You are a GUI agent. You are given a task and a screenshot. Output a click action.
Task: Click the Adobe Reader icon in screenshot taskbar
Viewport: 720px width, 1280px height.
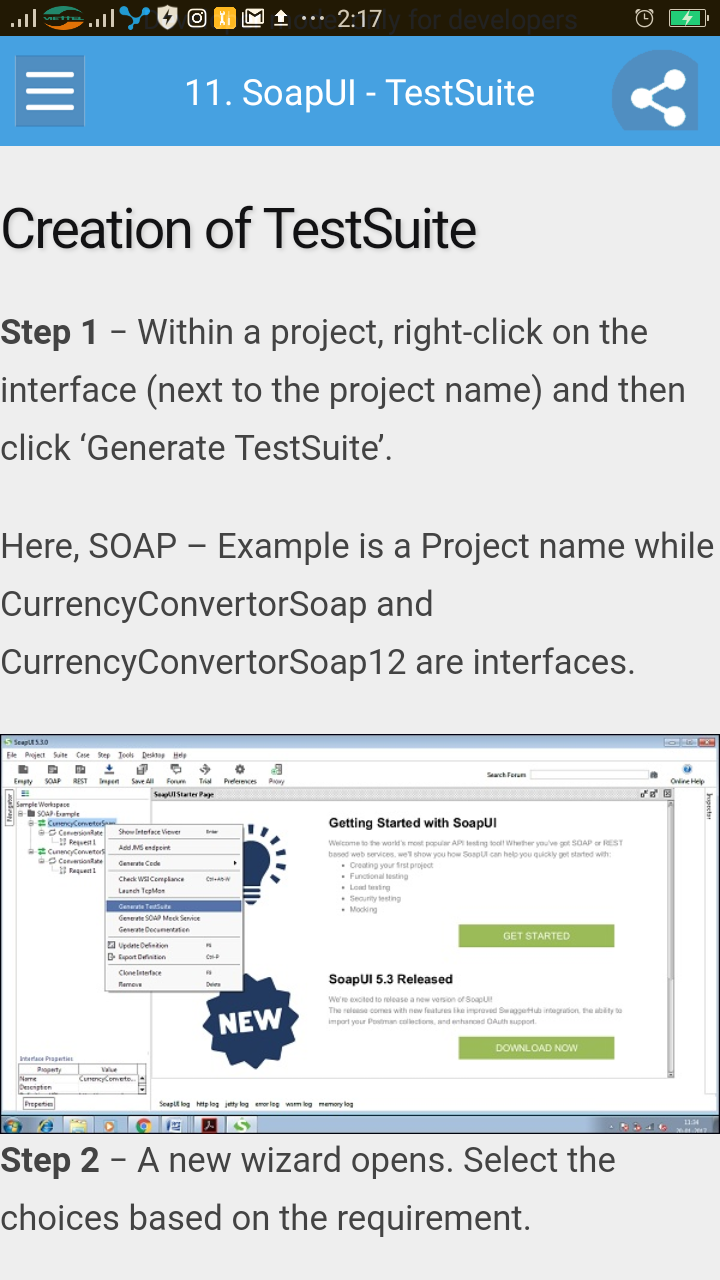click(209, 1126)
